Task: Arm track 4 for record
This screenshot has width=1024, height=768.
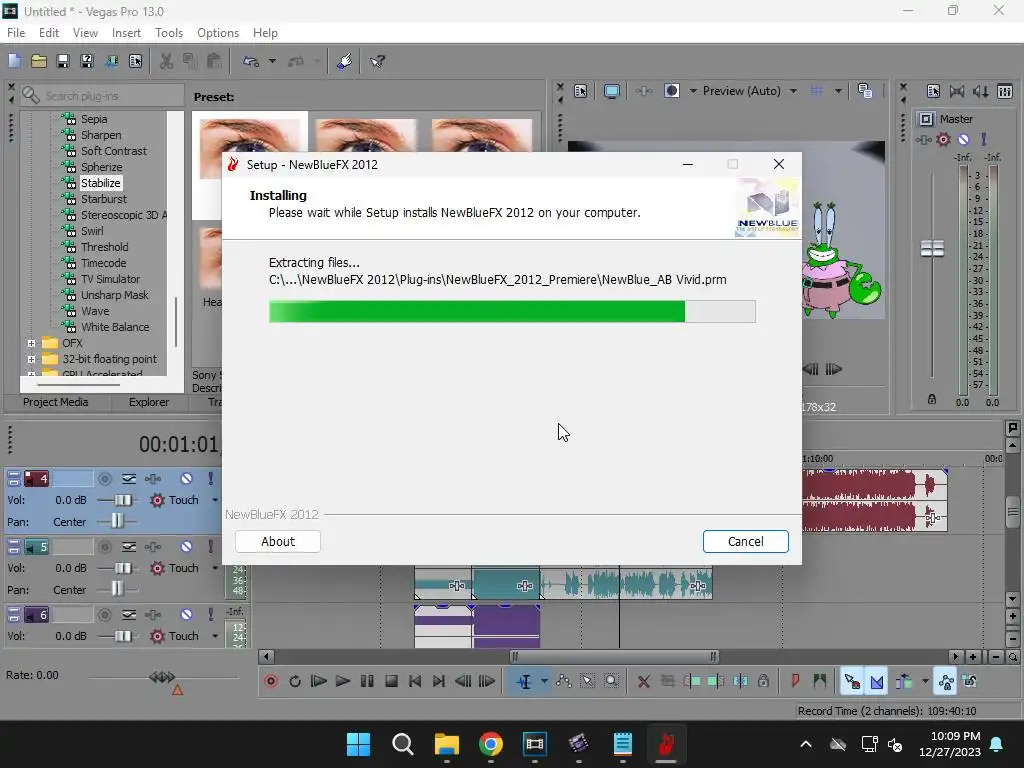Action: [104, 479]
